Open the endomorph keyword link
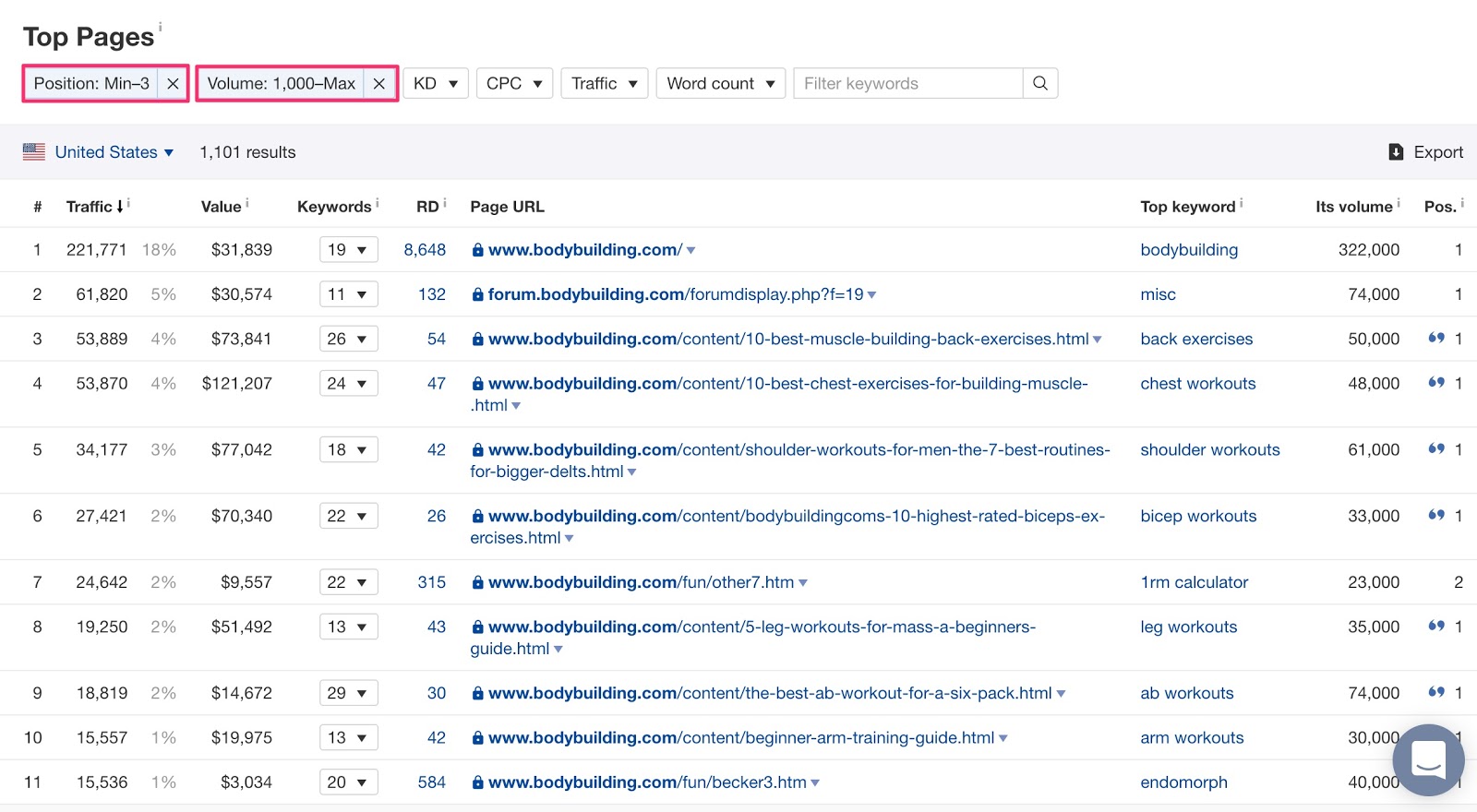This screenshot has height=812, width=1477. [x=1183, y=782]
